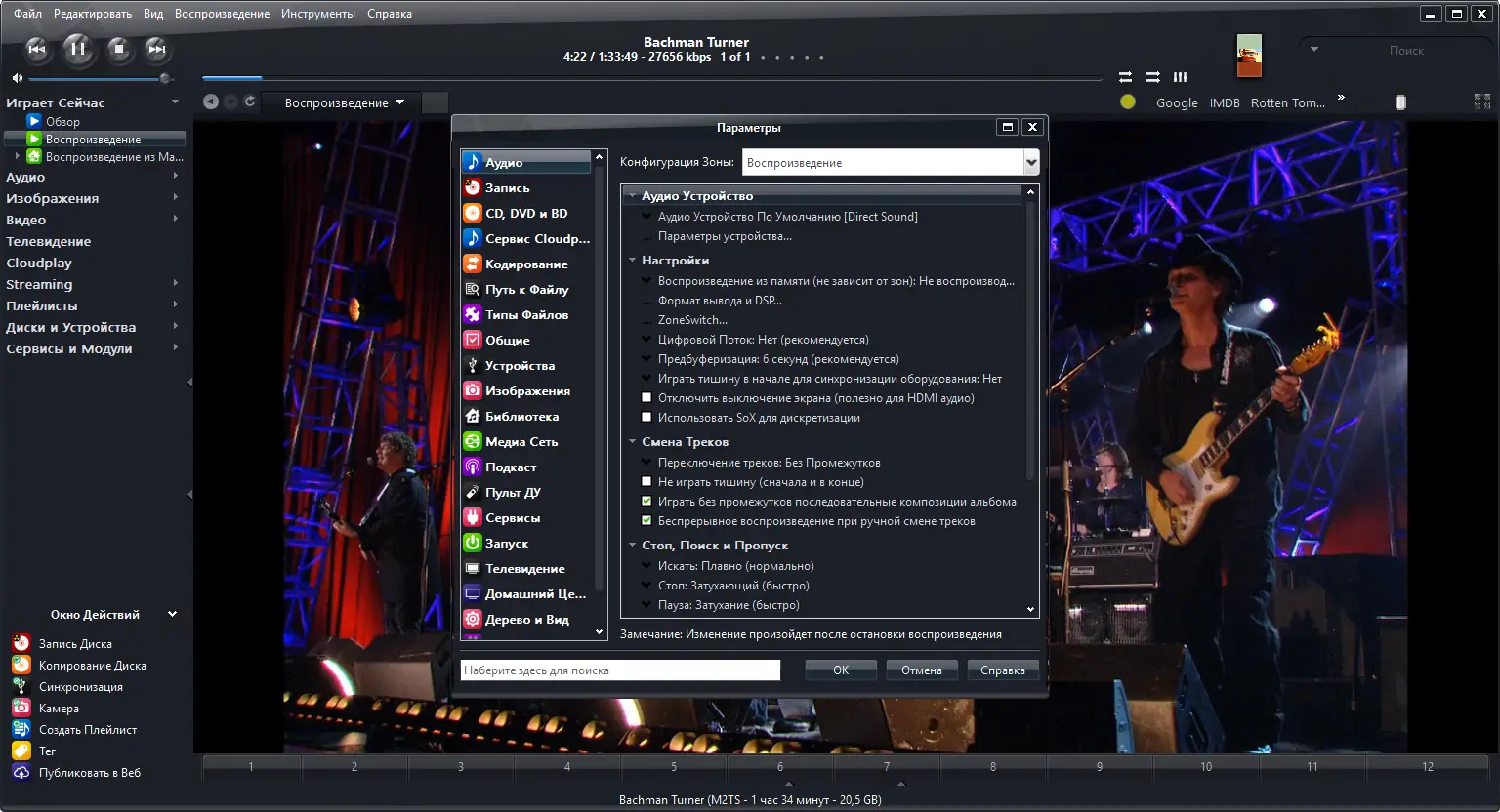Stop playback with the stop button

(119, 48)
